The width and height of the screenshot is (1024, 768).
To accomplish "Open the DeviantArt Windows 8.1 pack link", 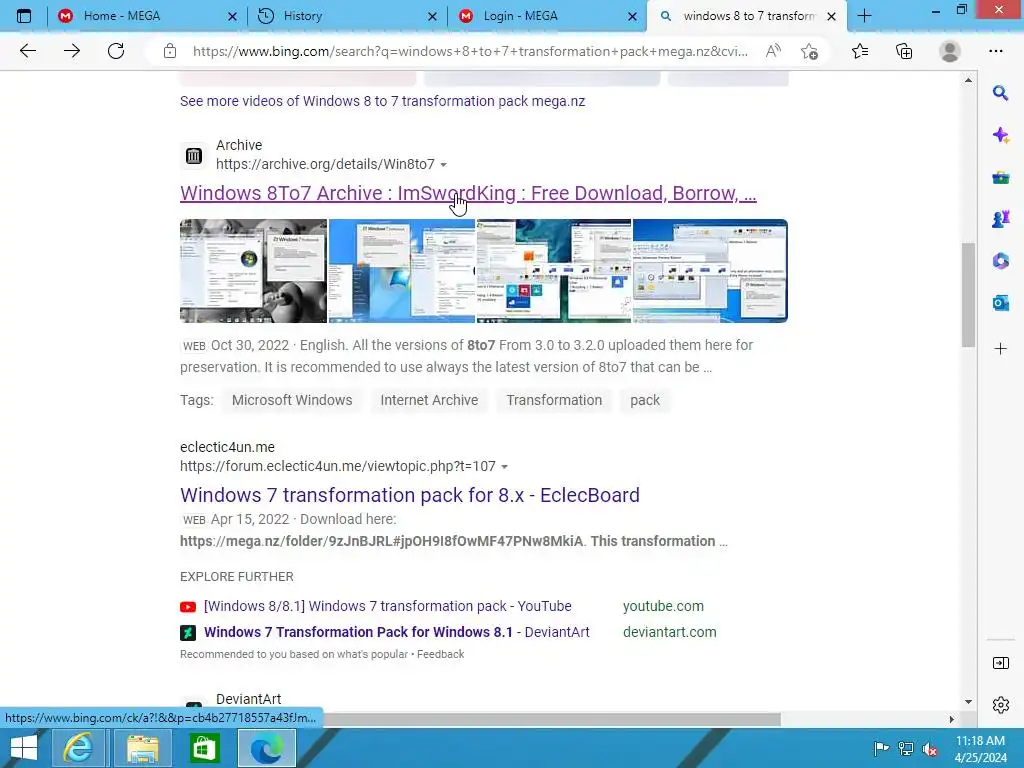I will point(396,632).
